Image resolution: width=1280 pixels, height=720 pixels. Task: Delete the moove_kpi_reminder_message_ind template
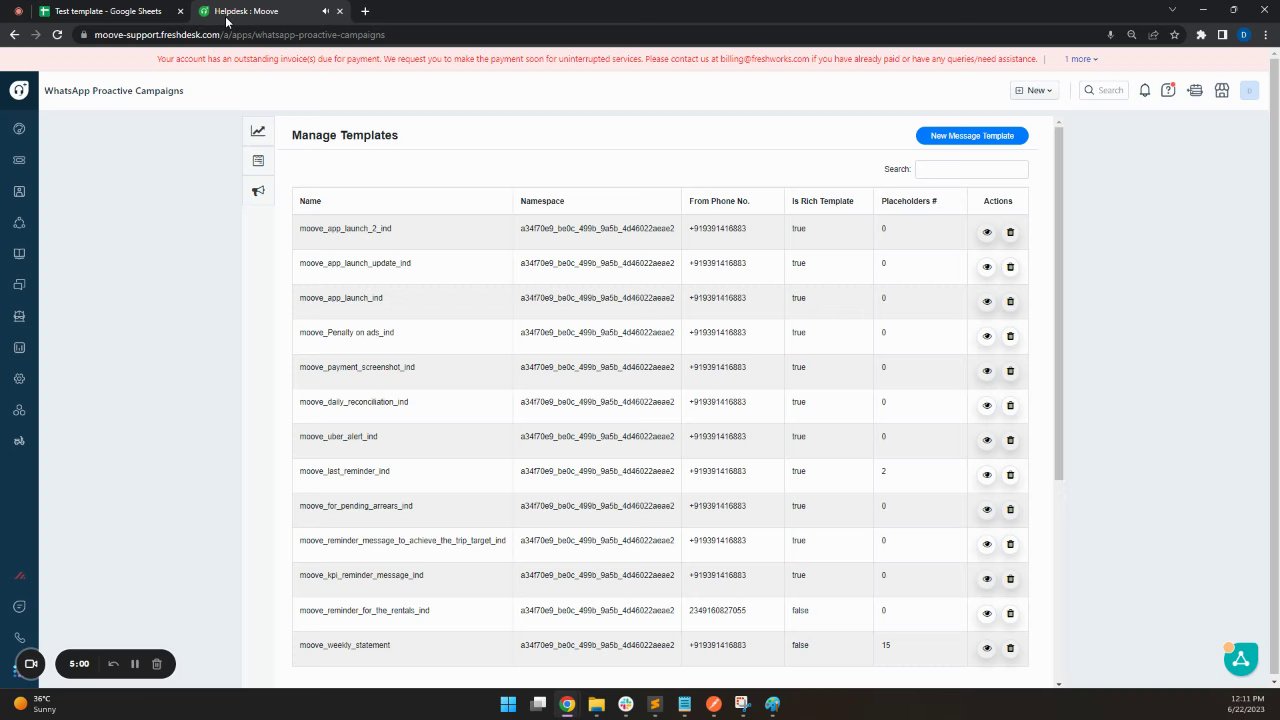(x=1010, y=579)
